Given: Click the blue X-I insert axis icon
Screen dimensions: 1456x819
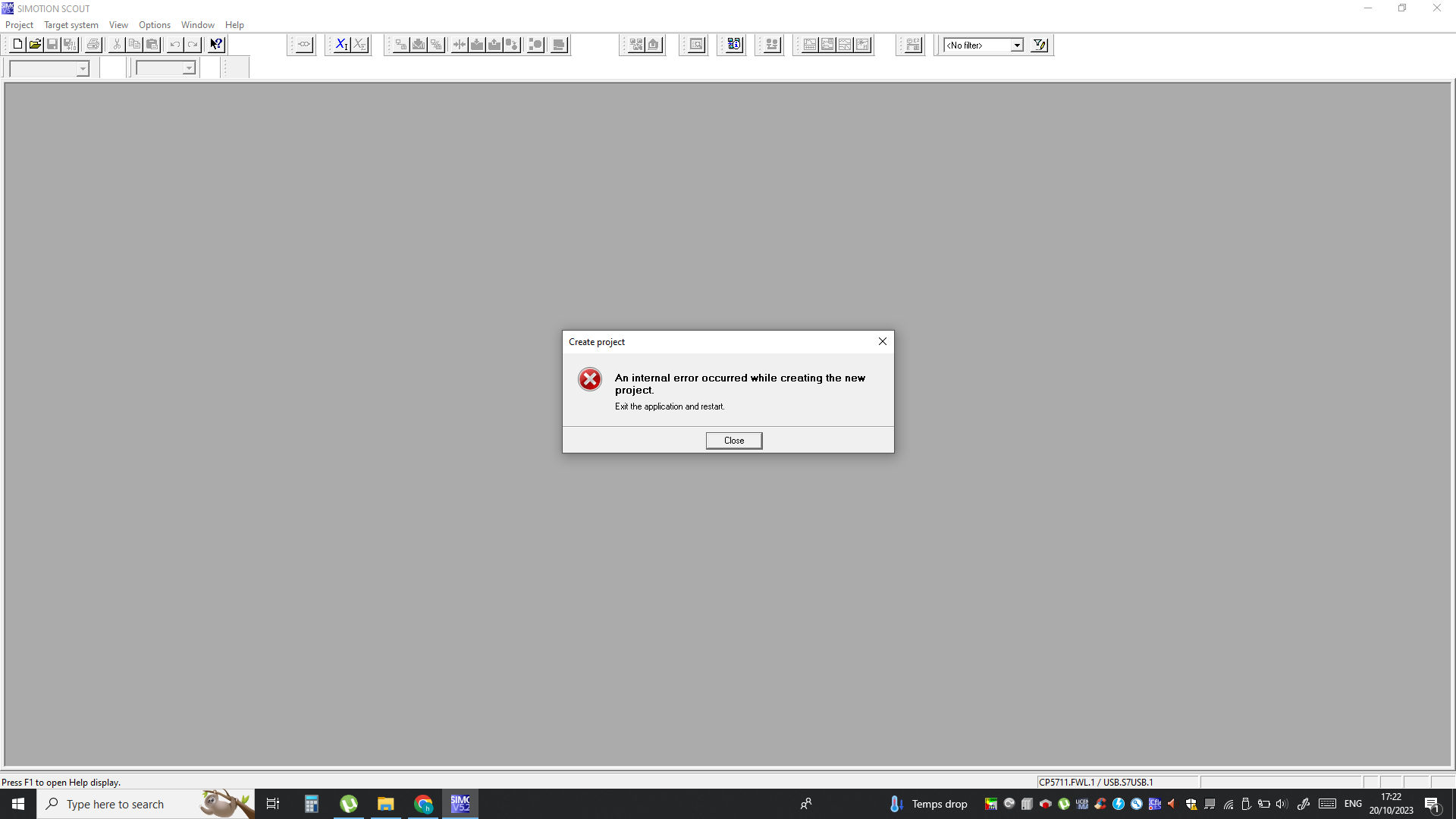Looking at the screenshot, I should pyautogui.click(x=341, y=45).
